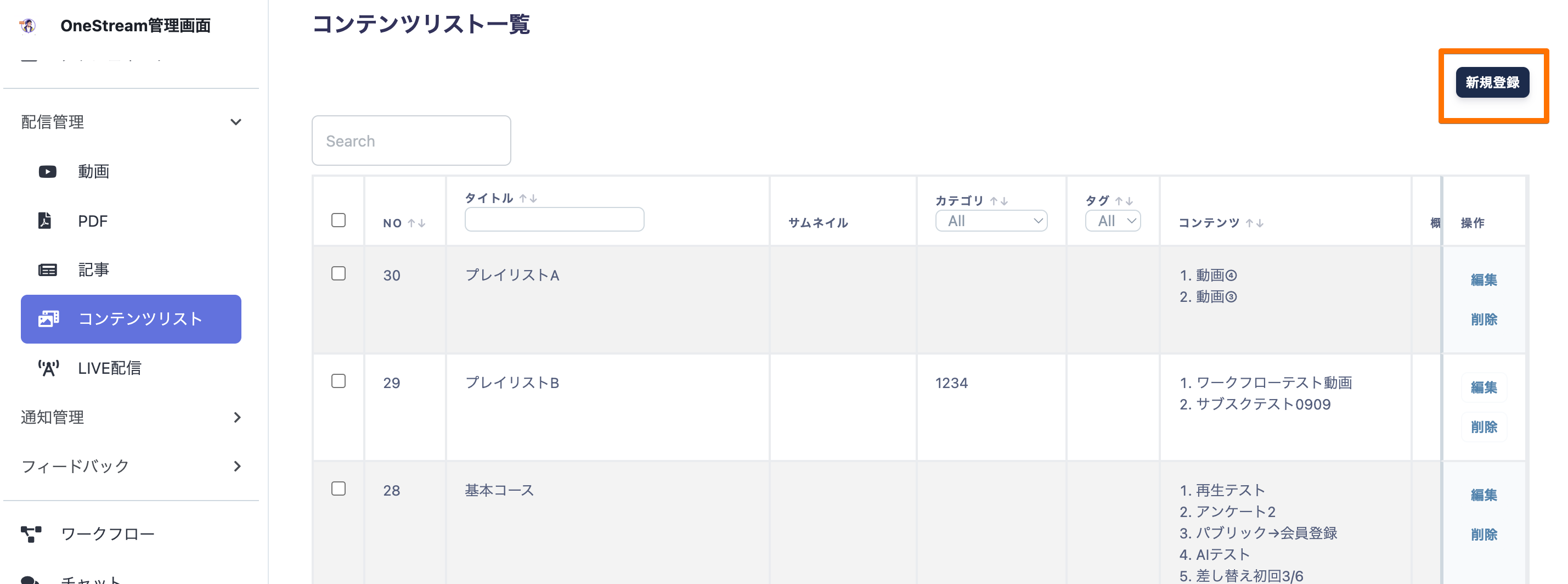Sort by タイトル column arrows

point(528,199)
